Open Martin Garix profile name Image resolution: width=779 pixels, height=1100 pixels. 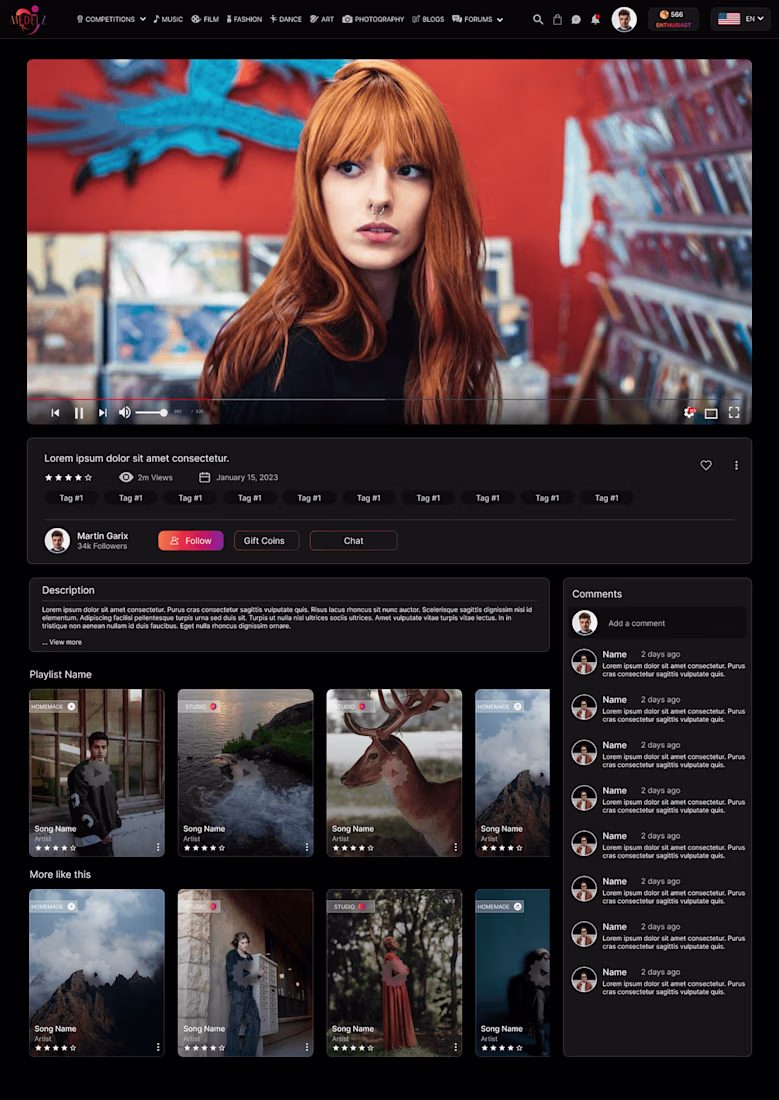click(102, 535)
